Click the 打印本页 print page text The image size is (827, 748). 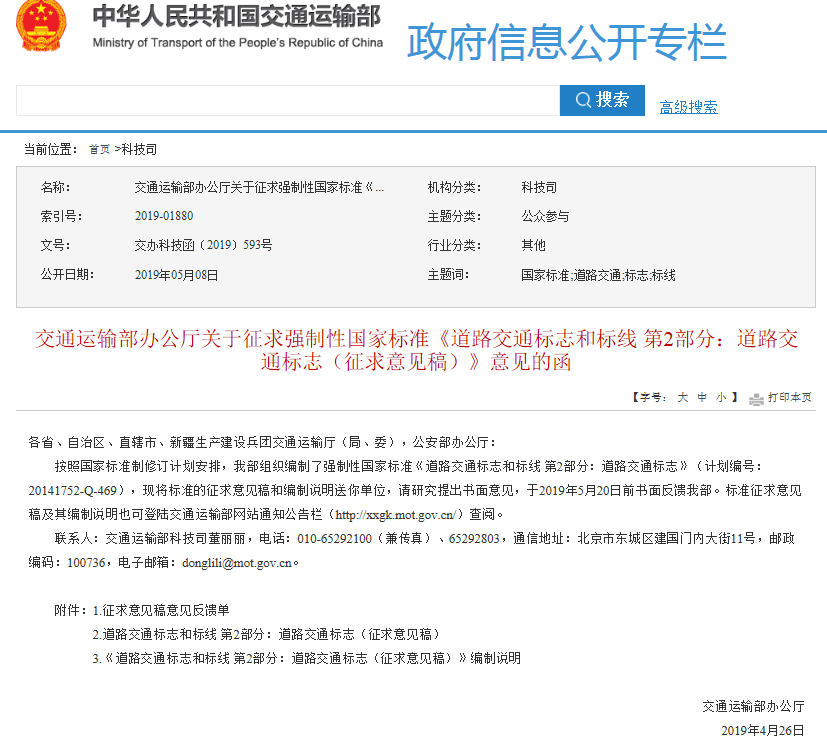click(790, 397)
